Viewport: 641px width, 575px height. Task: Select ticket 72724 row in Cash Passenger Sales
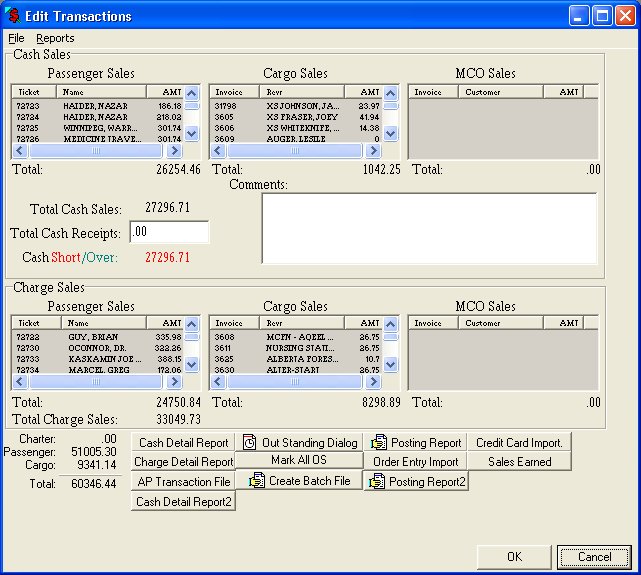point(98,117)
